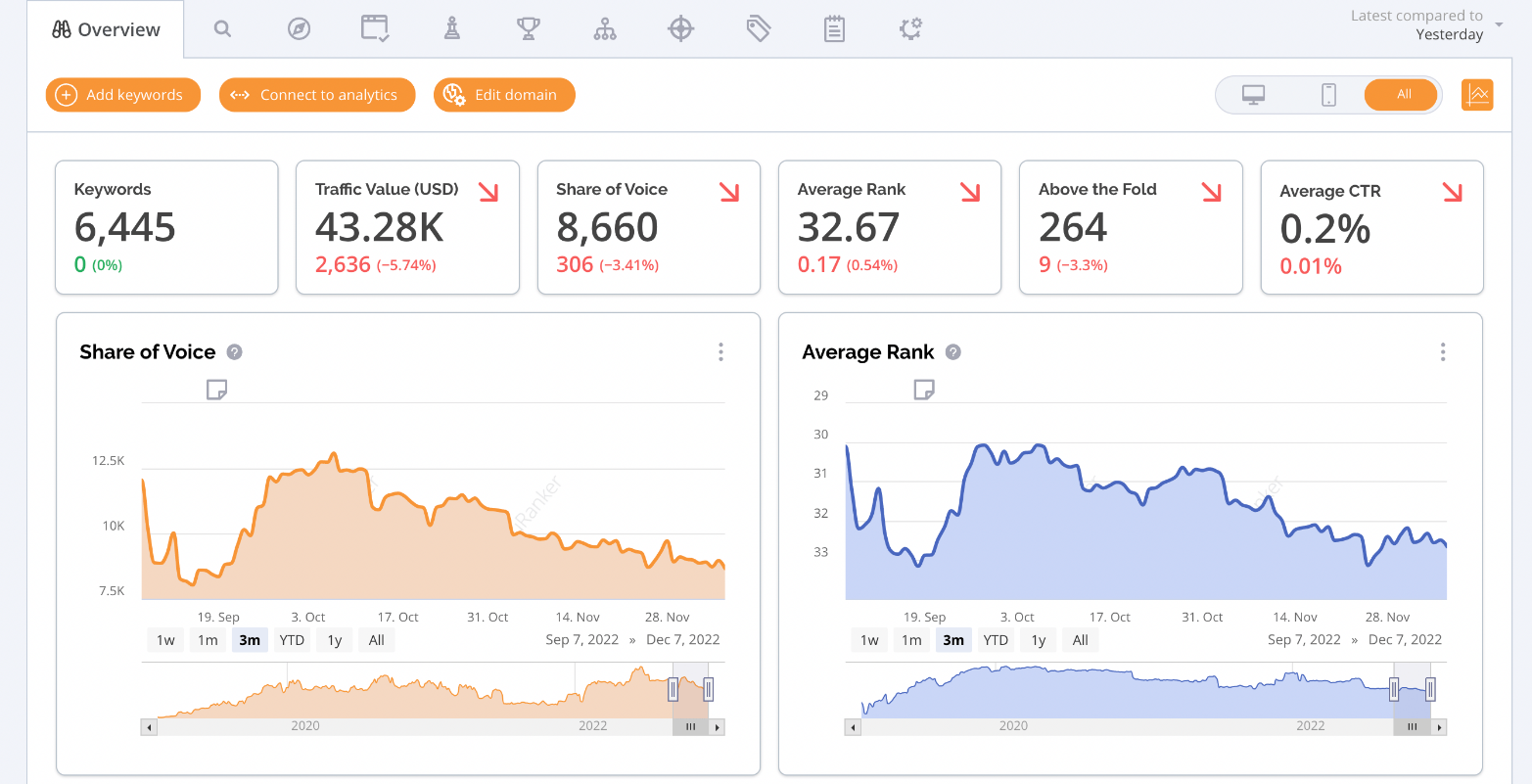Click Share of Voice card trend arrow
Screen dimensions: 1532x784
pyautogui.click(x=729, y=192)
